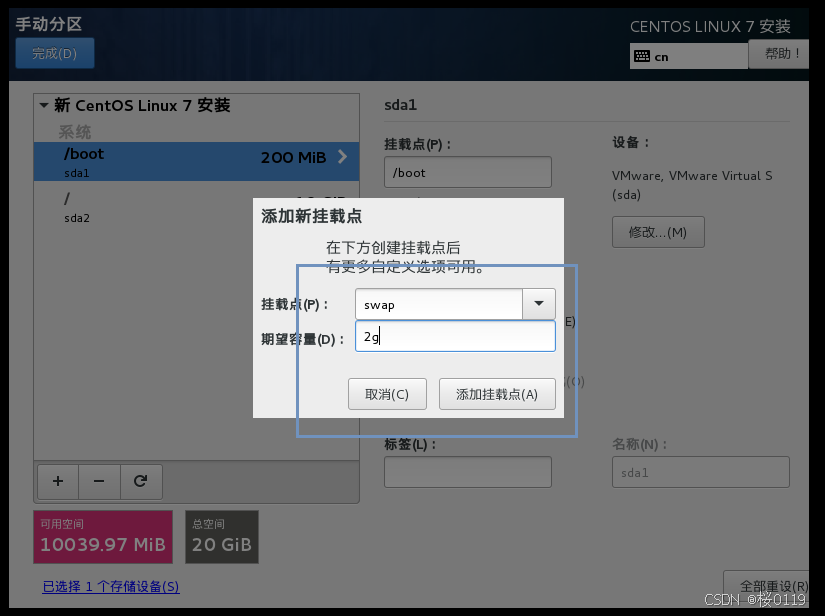This screenshot has height=616, width=825.
Task: Click the reload storage configuration icon
Action: click(140, 481)
